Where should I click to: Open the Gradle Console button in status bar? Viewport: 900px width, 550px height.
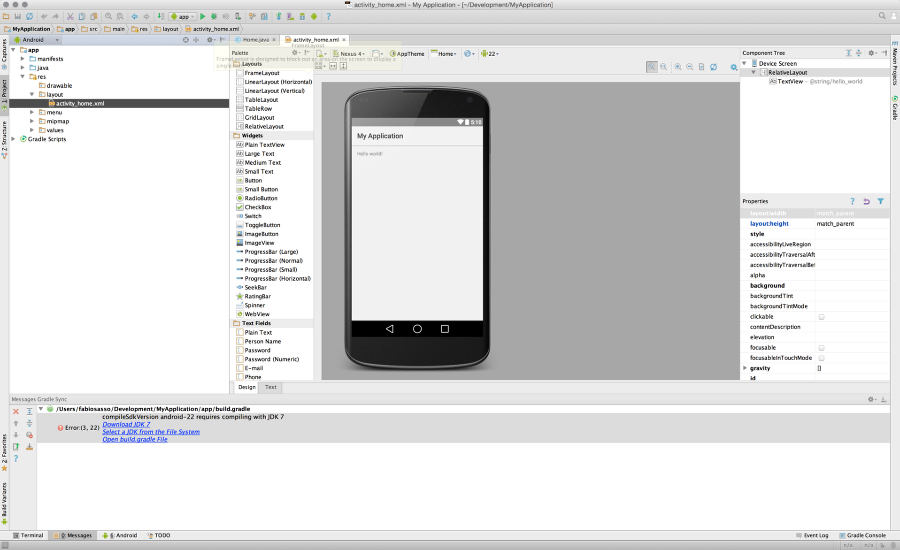[x=863, y=535]
